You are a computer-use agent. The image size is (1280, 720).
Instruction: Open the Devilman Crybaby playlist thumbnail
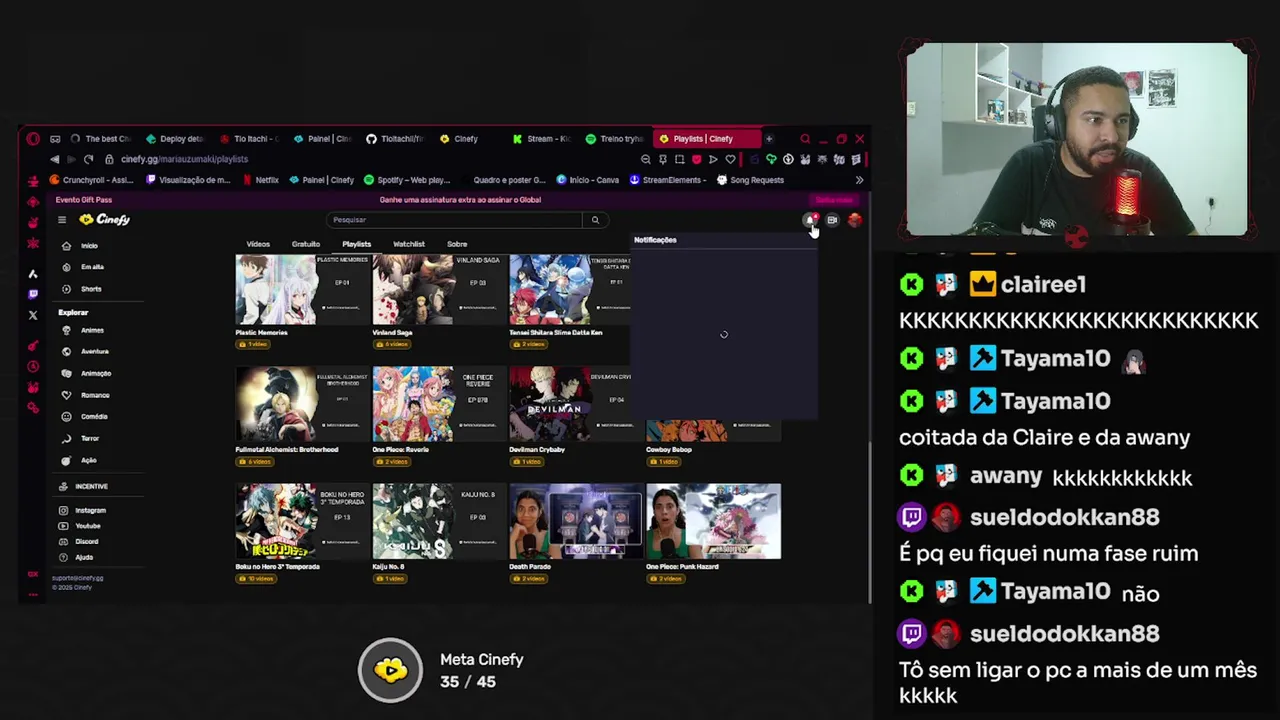tap(572, 404)
